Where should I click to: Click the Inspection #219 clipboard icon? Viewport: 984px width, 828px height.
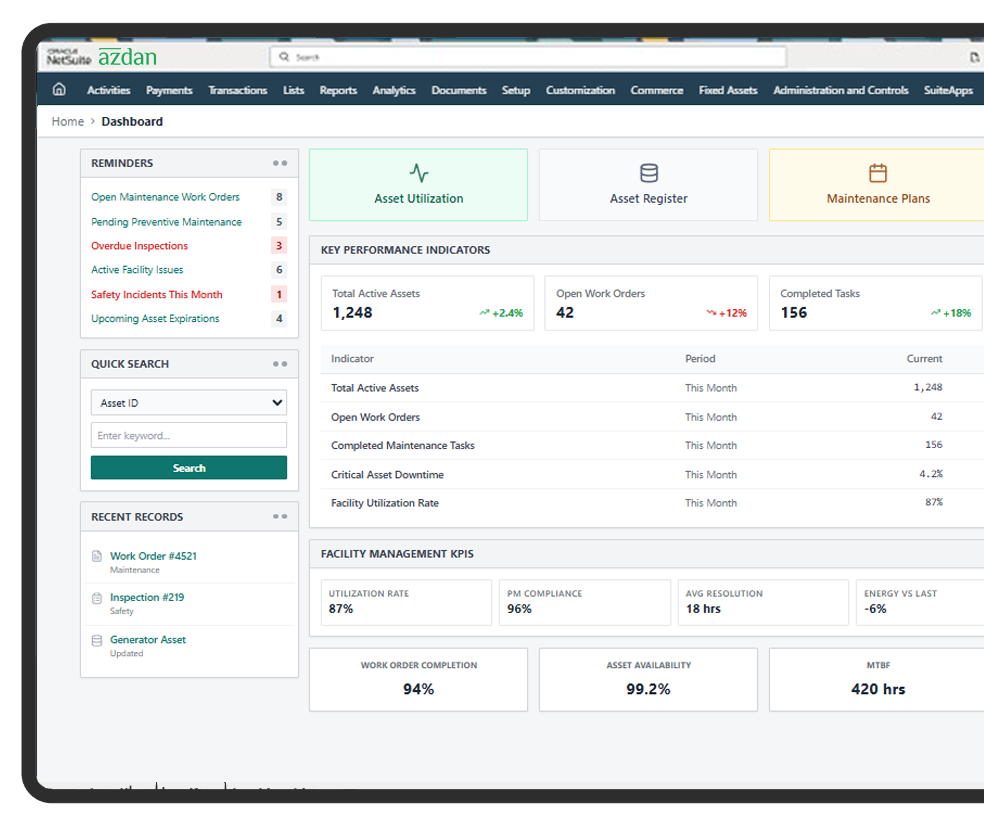97,598
